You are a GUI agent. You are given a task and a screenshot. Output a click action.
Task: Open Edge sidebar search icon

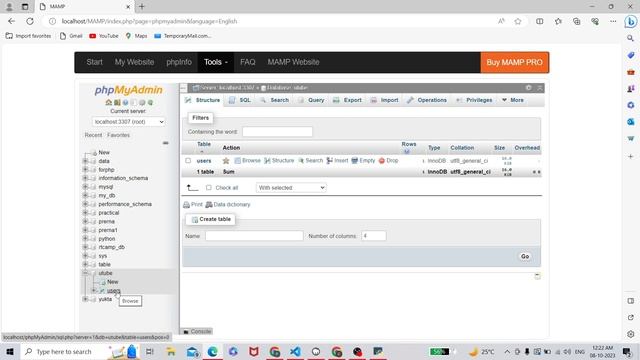coord(631,38)
